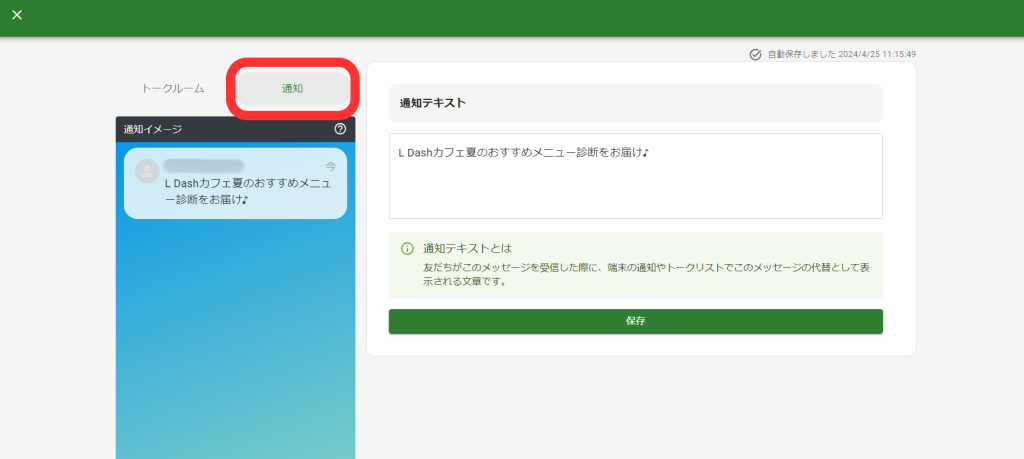Click the notification preview bubble

tap(235, 183)
